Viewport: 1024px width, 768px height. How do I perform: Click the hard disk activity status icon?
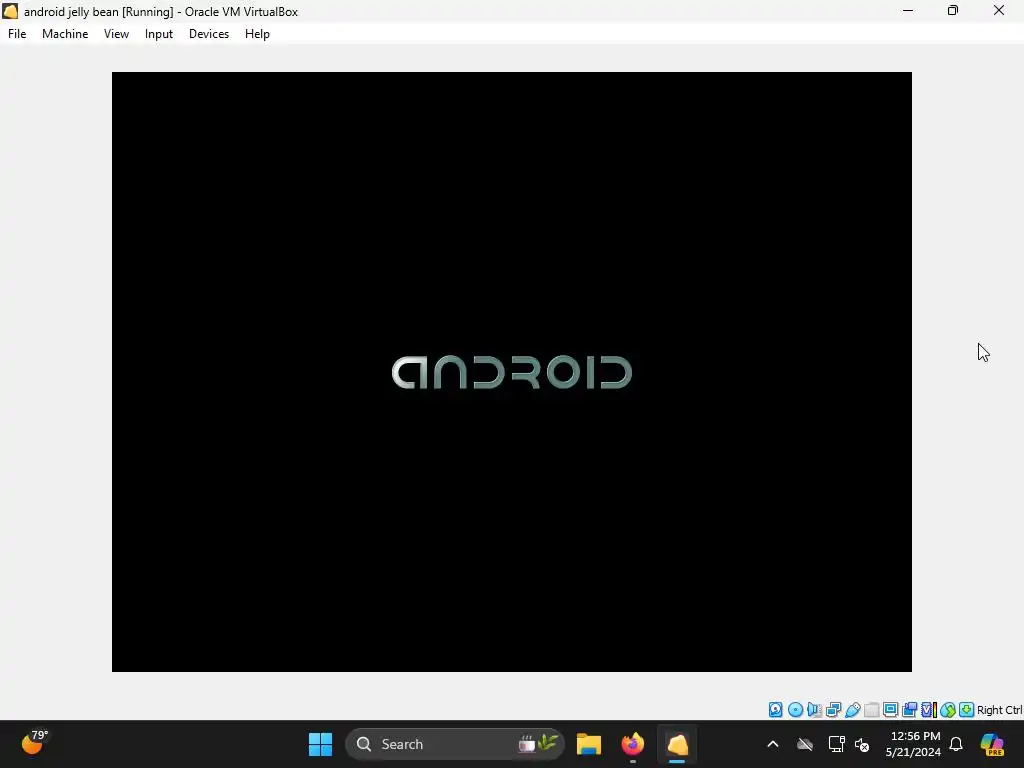tap(775, 710)
